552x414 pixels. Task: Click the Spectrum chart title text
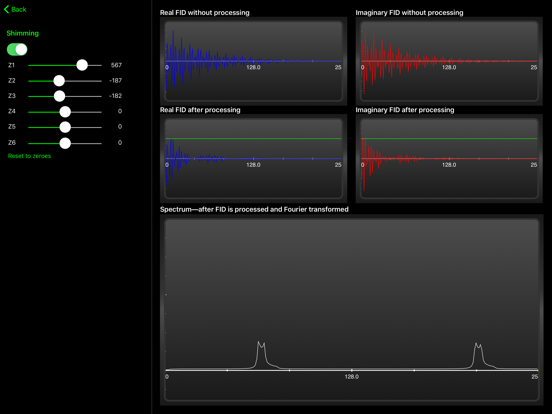click(254, 209)
